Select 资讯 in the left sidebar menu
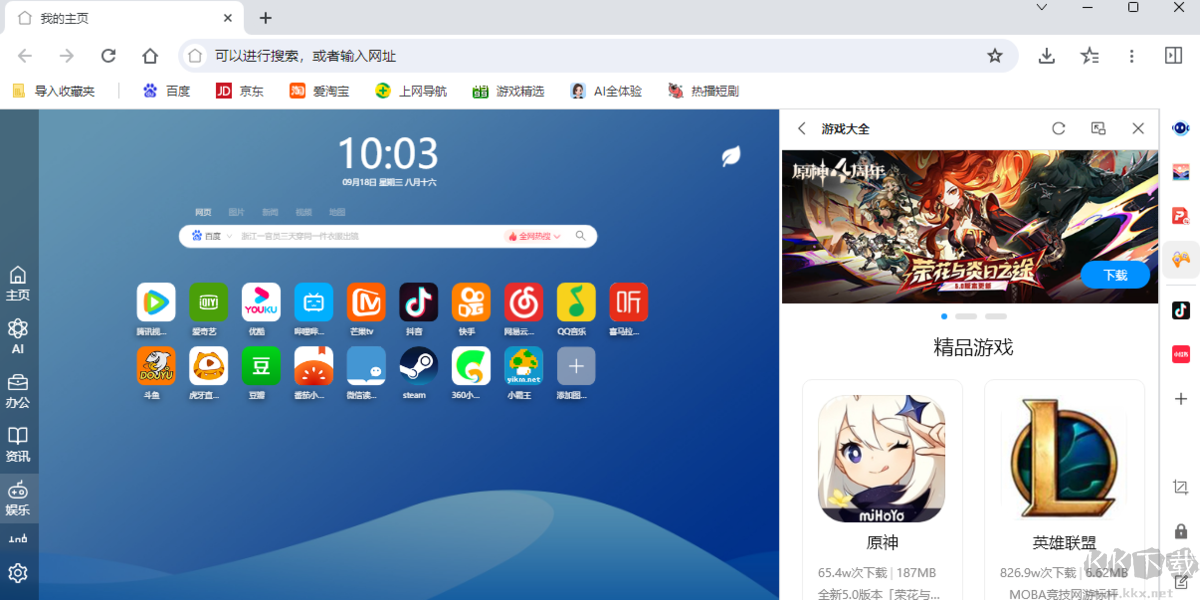Image resolution: width=1200 pixels, height=600 pixels. (18, 447)
